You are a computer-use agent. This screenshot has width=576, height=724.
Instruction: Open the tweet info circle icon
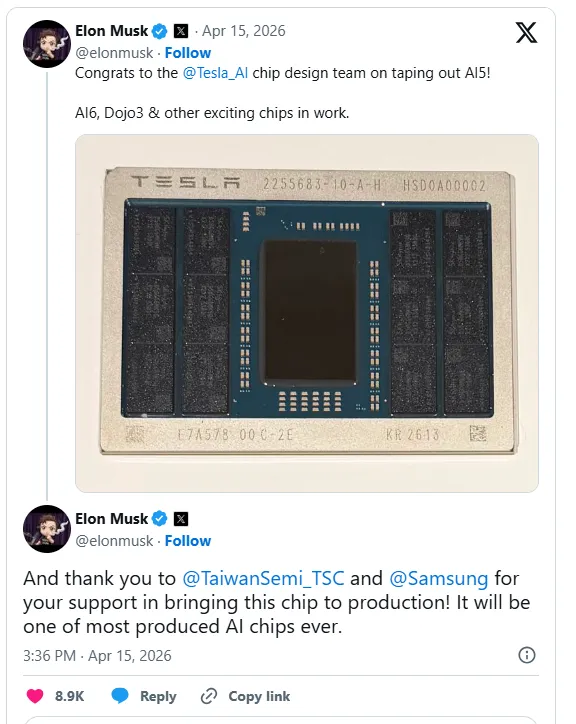coord(527,655)
